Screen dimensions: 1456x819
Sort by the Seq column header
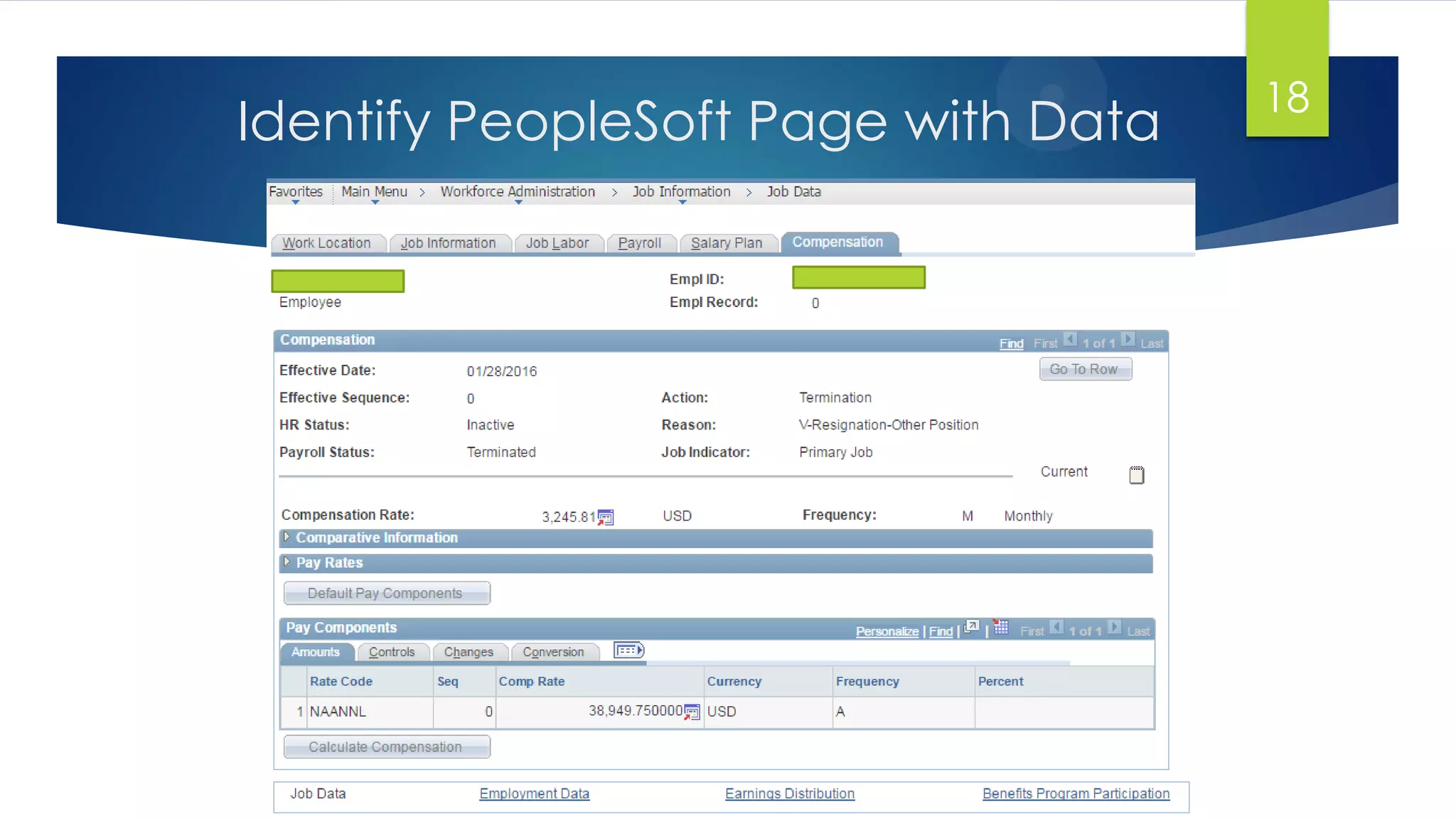point(447,681)
